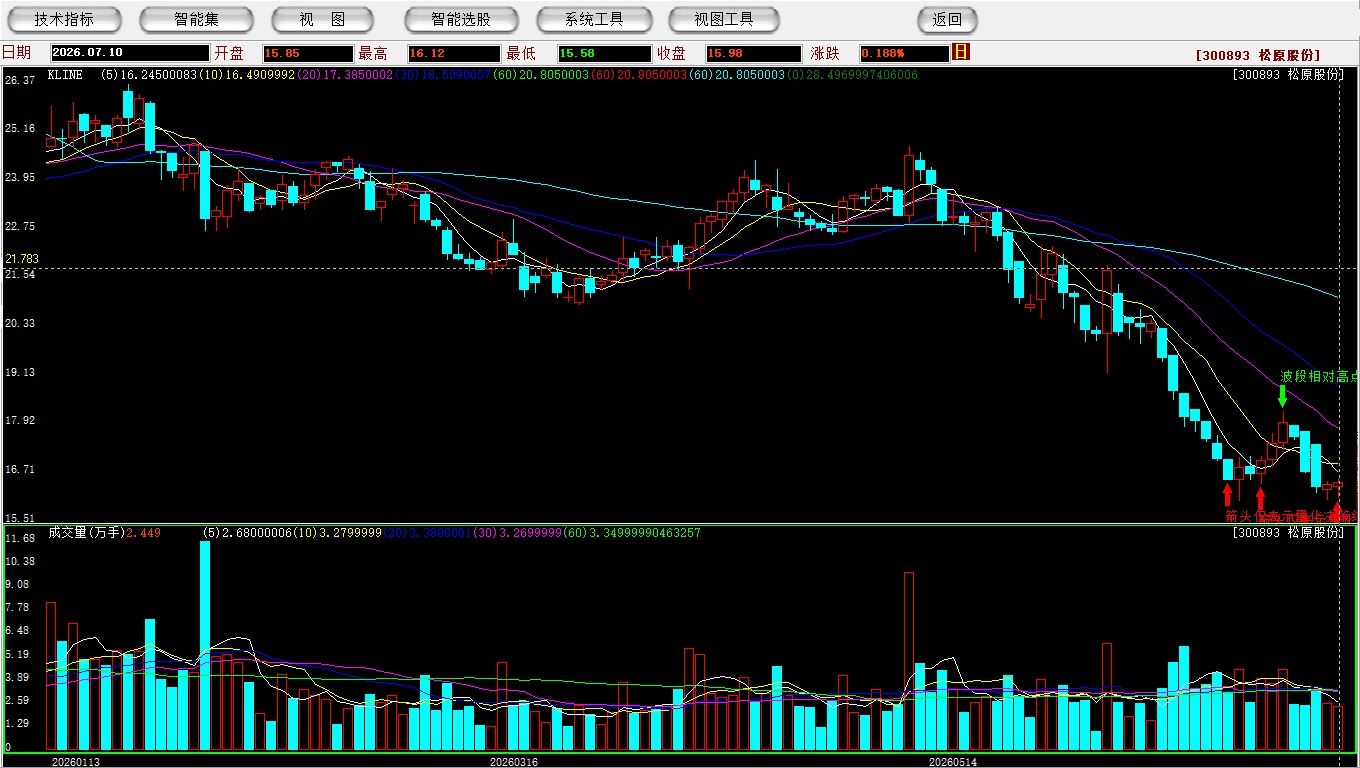
Task: Open the 视图 menu button
Action: pos(322,19)
